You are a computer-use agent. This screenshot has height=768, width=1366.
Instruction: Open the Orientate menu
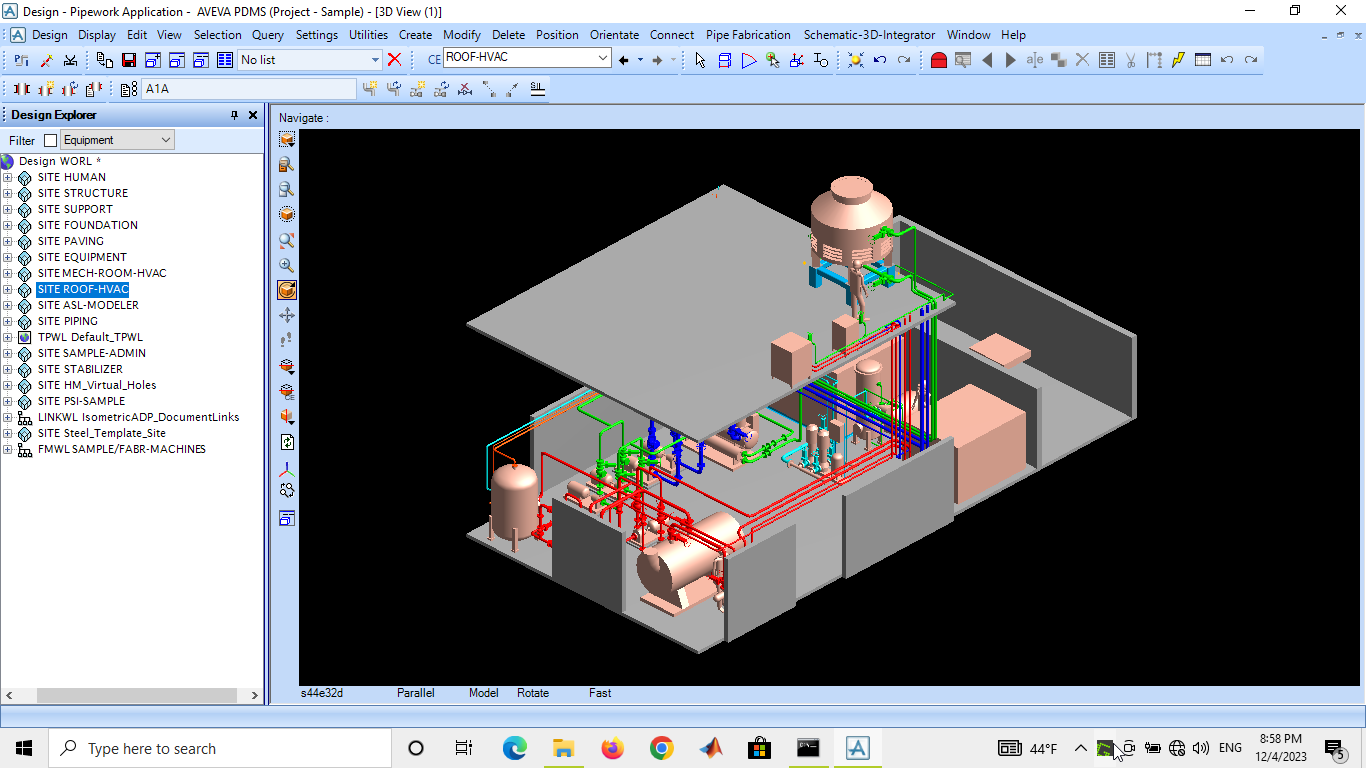tap(614, 34)
